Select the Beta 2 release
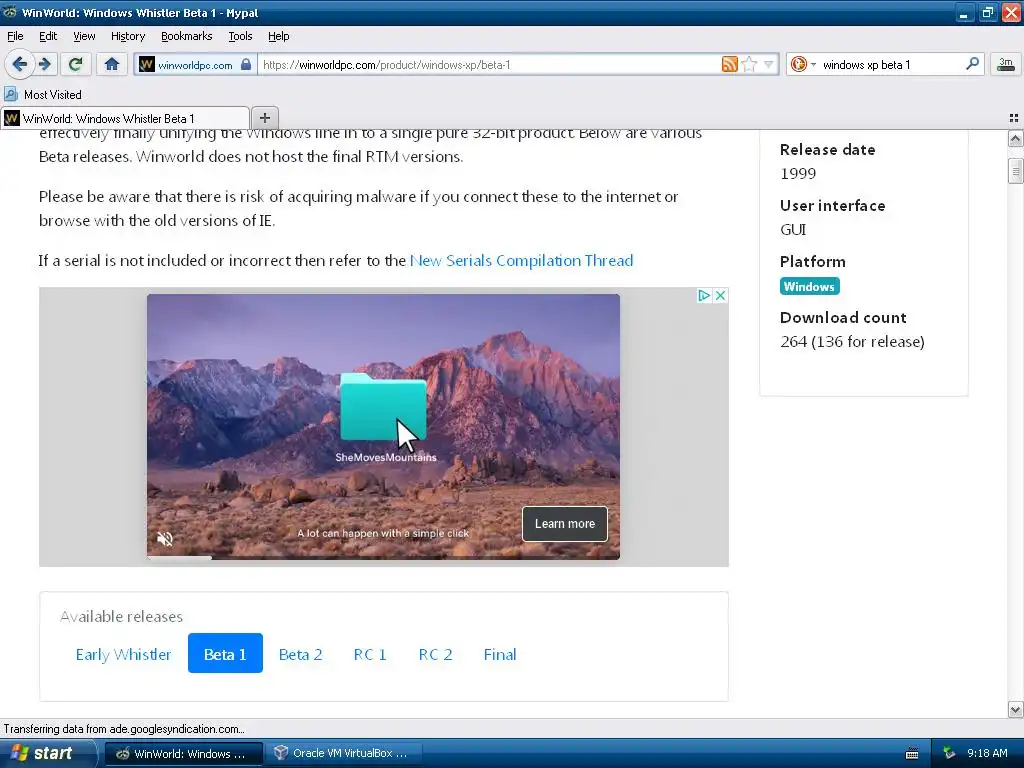Screen dimensions: 1024x768 [300, 654]
